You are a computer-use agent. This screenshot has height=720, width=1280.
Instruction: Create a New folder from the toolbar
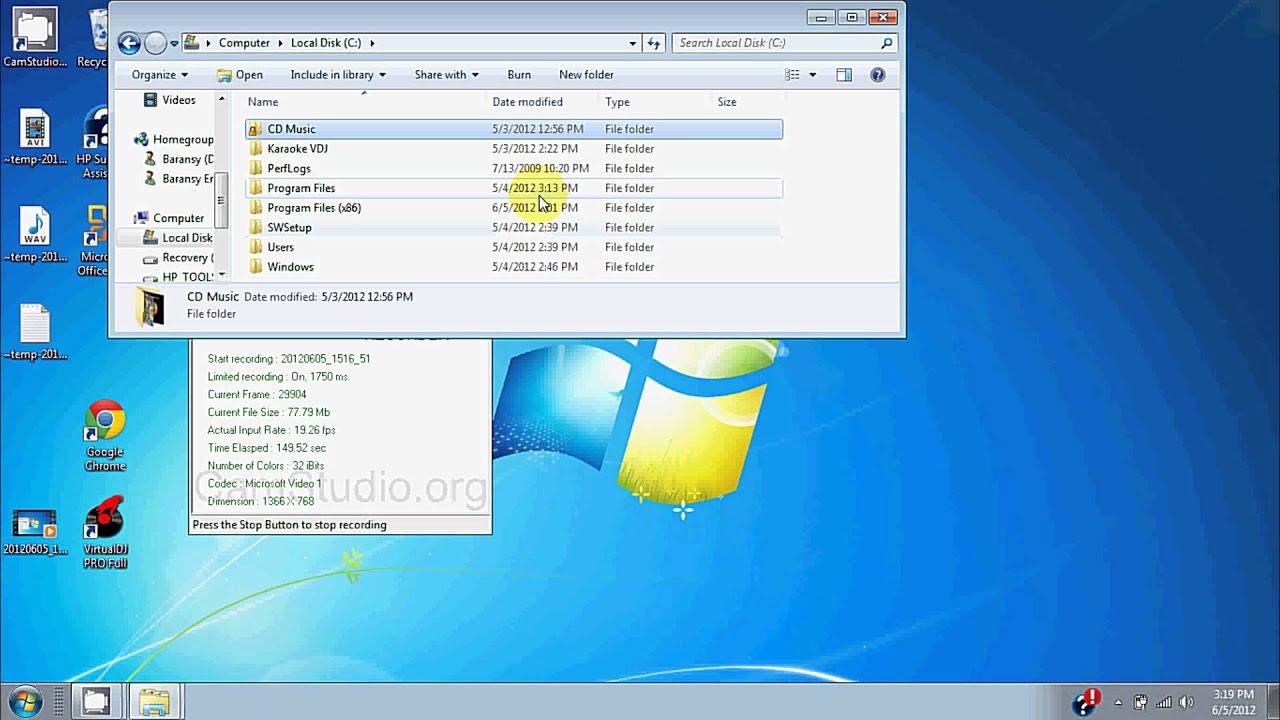point(586,75)
